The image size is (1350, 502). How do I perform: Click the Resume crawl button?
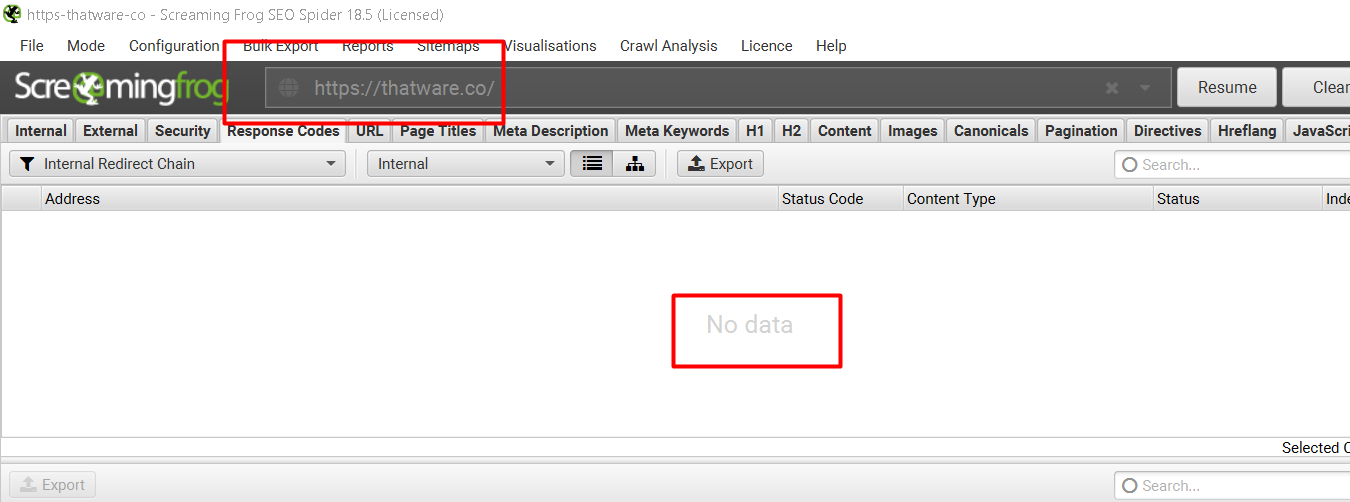point(1227,87)
